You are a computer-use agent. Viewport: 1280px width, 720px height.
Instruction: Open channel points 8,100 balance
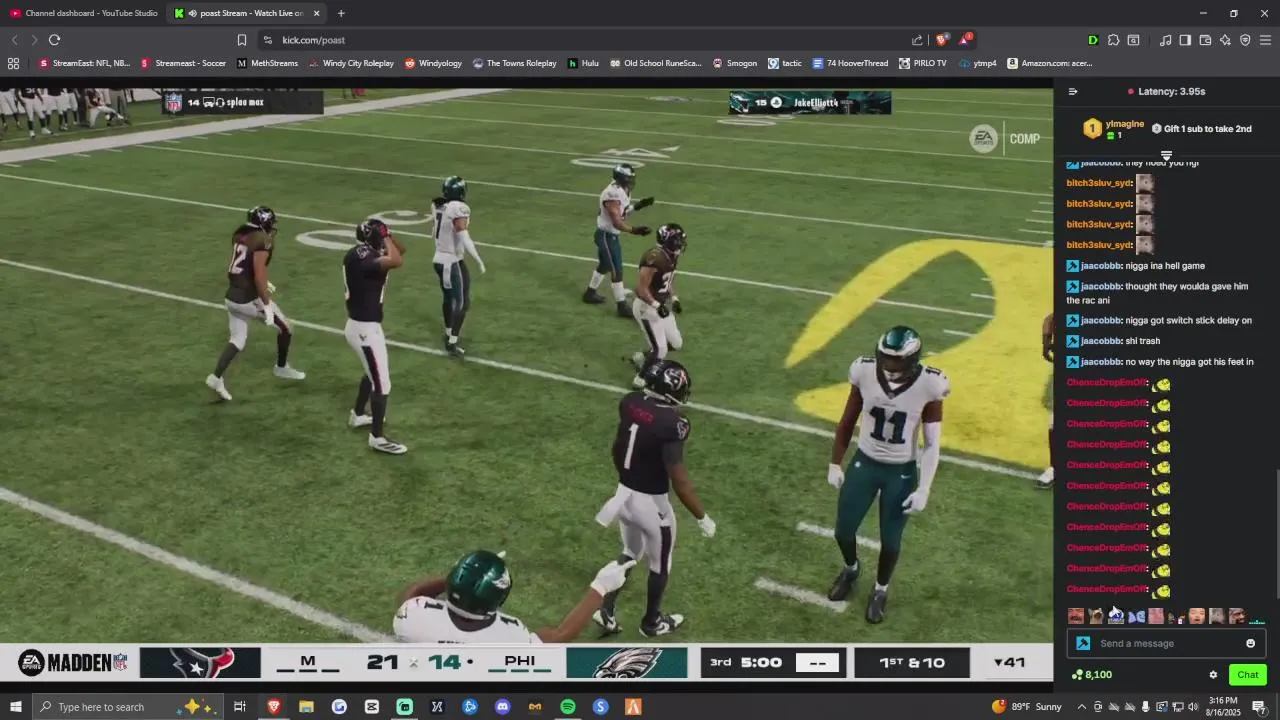(1091, 675)
